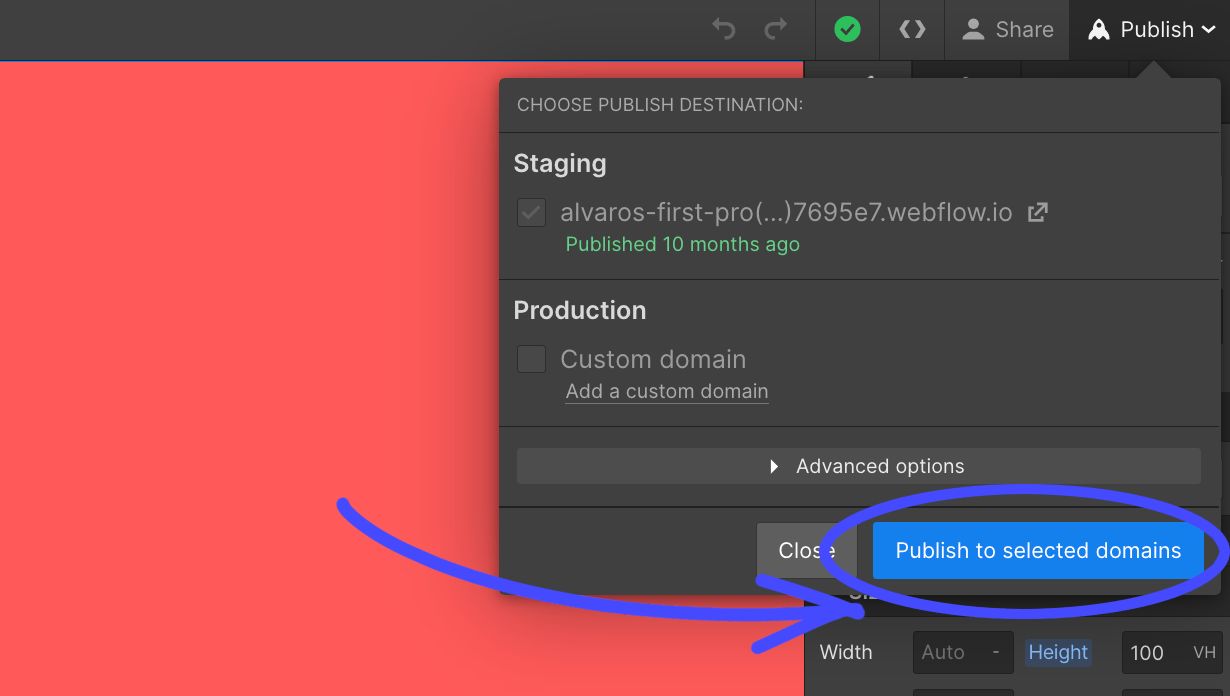Open the custom code export icon
Screen dimensions: 1230x696
(911, 29)
